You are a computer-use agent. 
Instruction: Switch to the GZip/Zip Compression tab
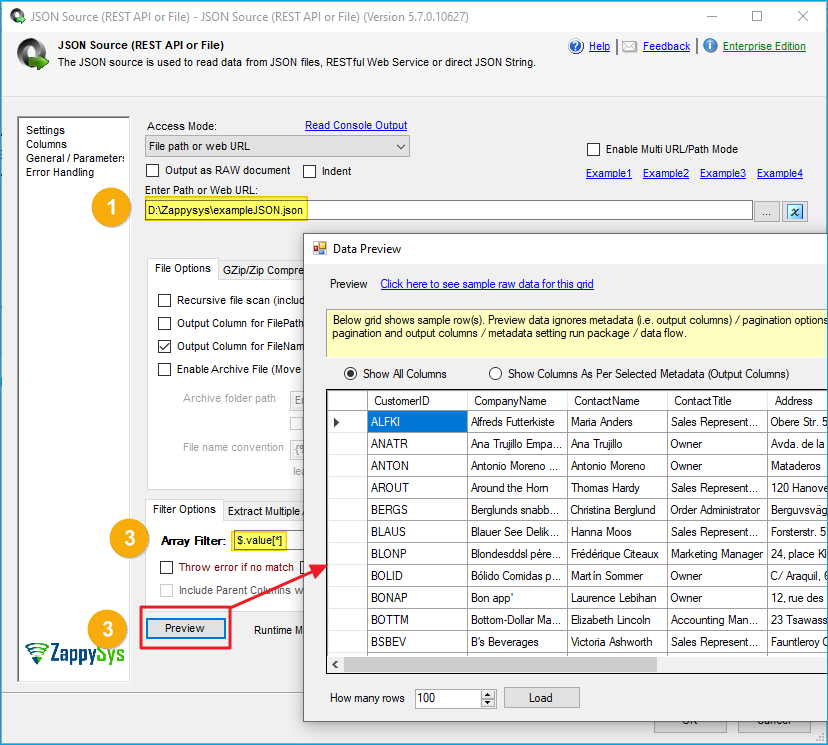tap(262, 269)
